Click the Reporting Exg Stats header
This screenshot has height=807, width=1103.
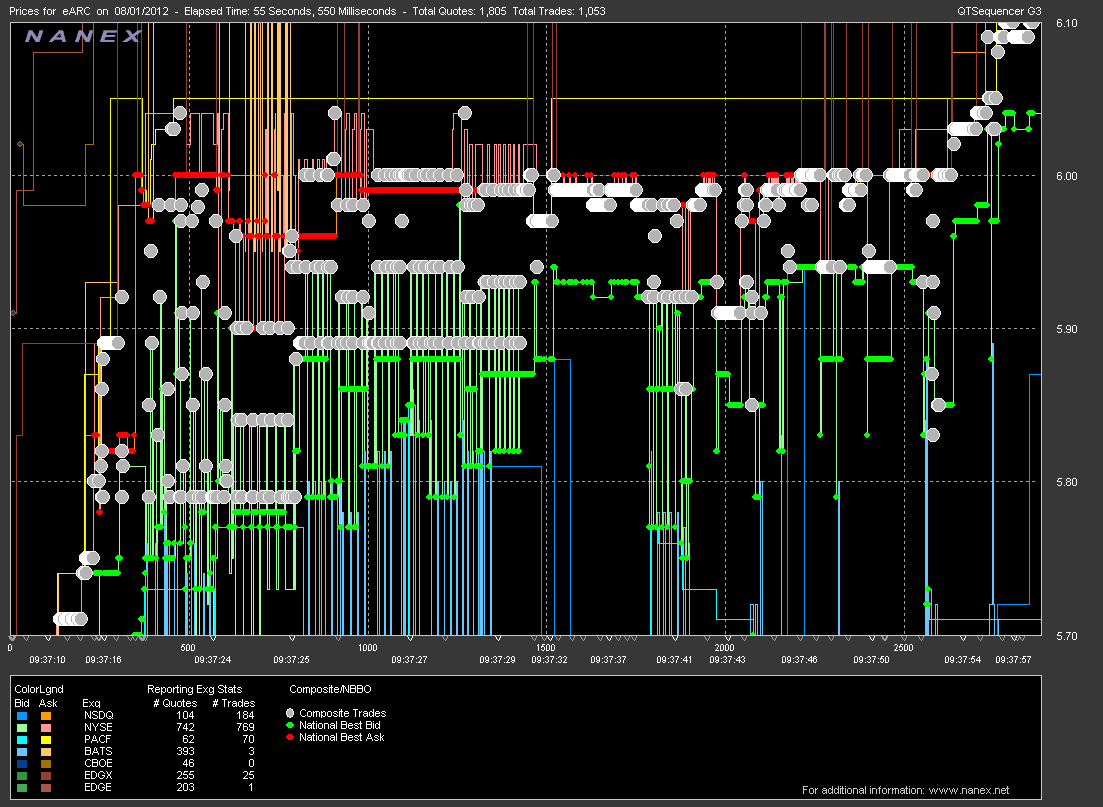click(x=194, y=689)
